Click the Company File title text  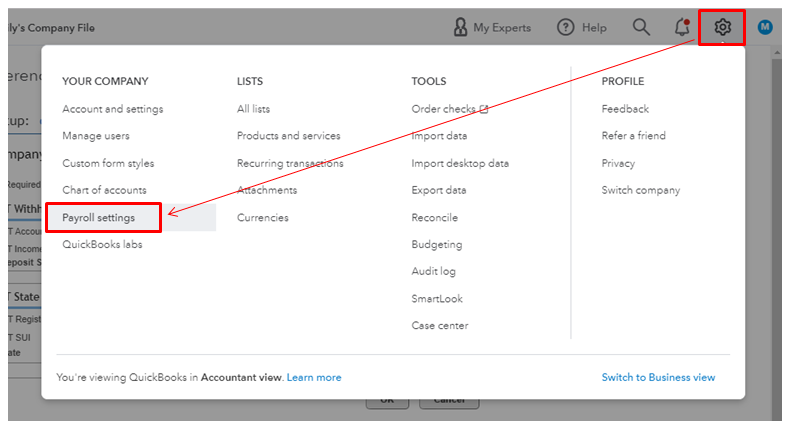tap(52, 28)
